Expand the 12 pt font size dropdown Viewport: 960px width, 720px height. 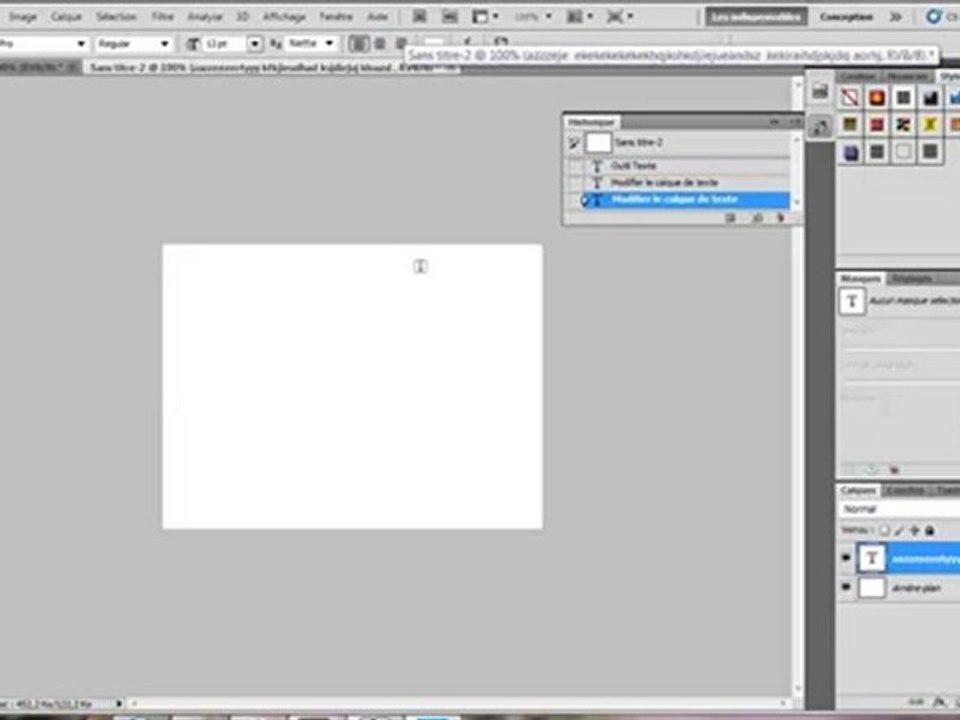click(255, 43)
